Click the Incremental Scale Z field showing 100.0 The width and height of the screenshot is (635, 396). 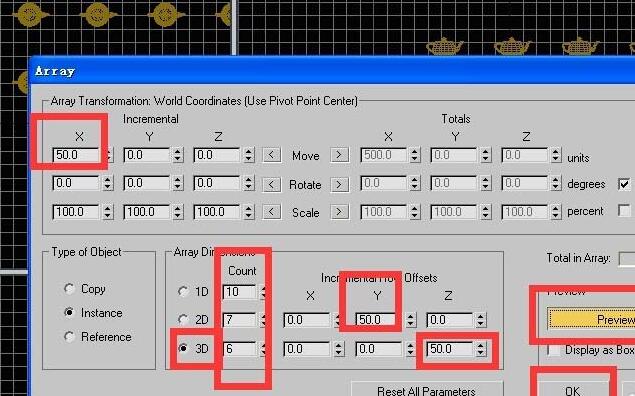[217, 212]
